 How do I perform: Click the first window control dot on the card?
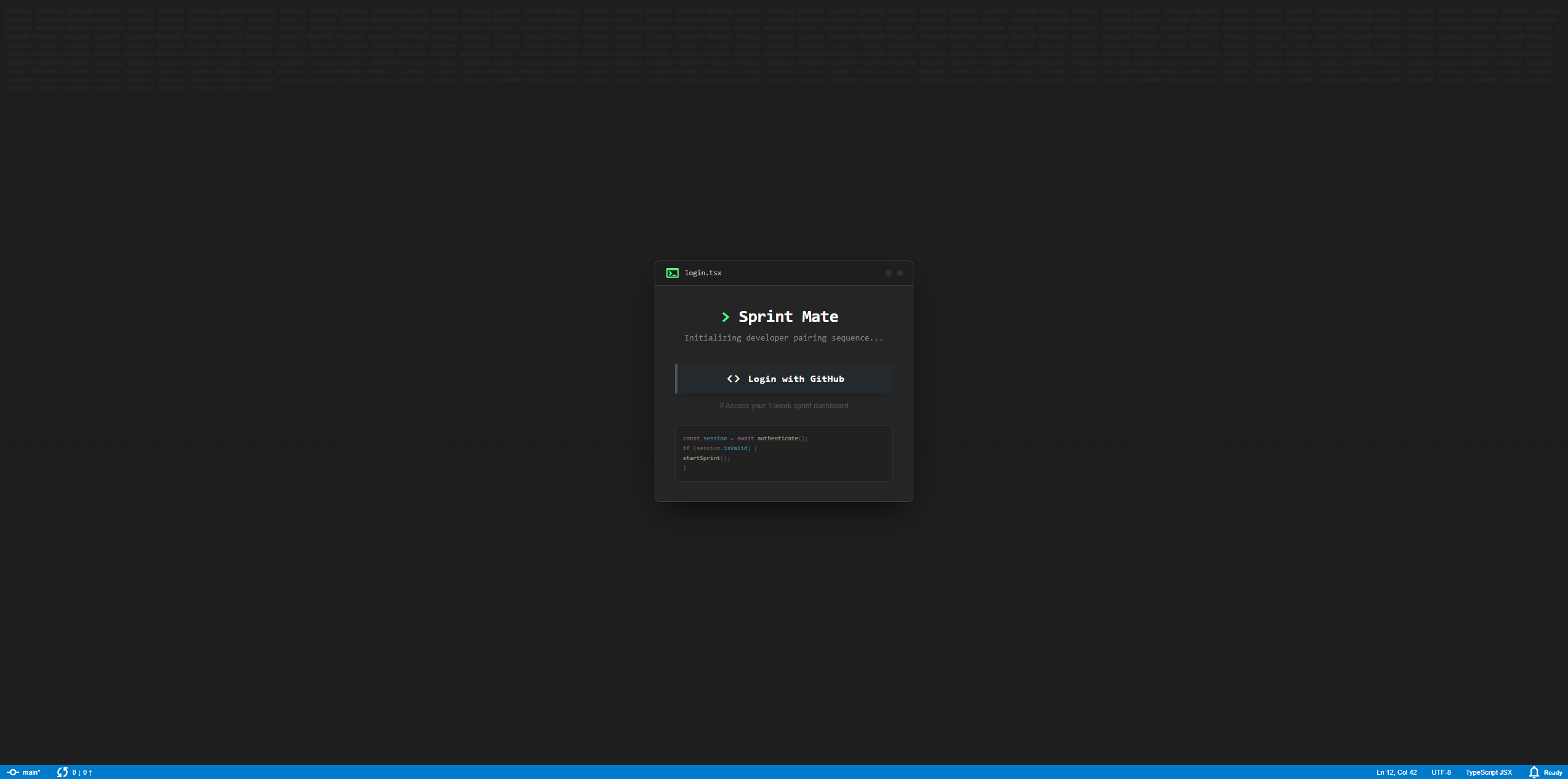coord(889,272)
